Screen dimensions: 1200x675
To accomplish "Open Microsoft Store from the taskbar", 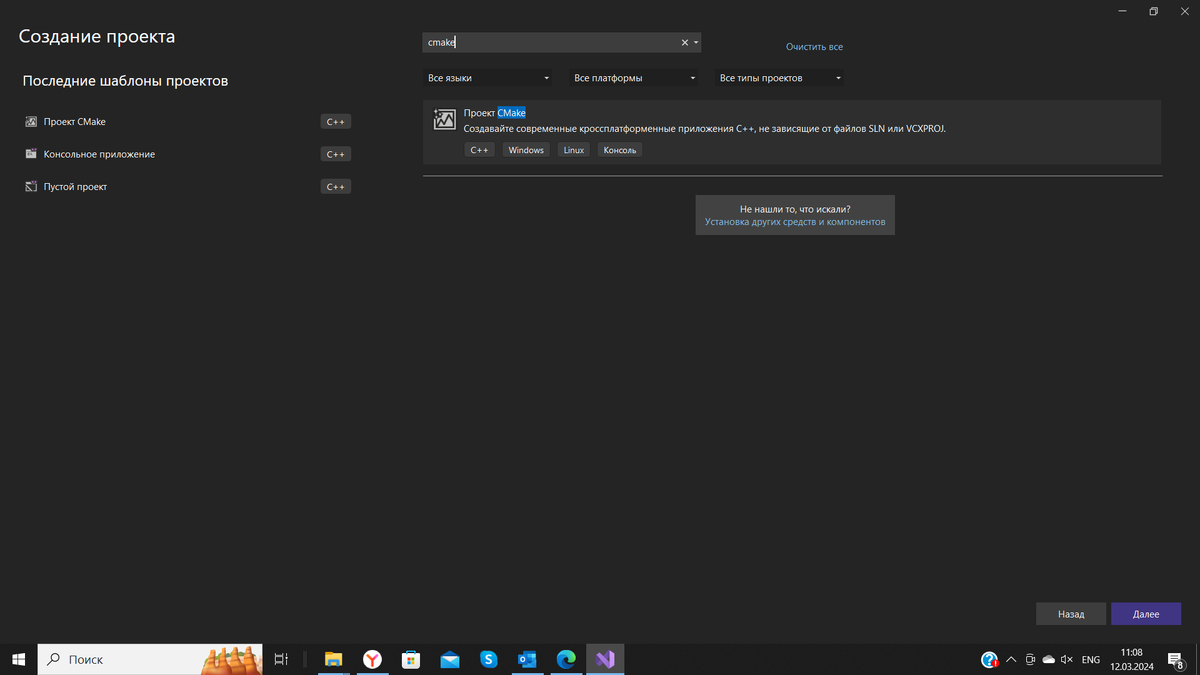I will click(411, 659).
